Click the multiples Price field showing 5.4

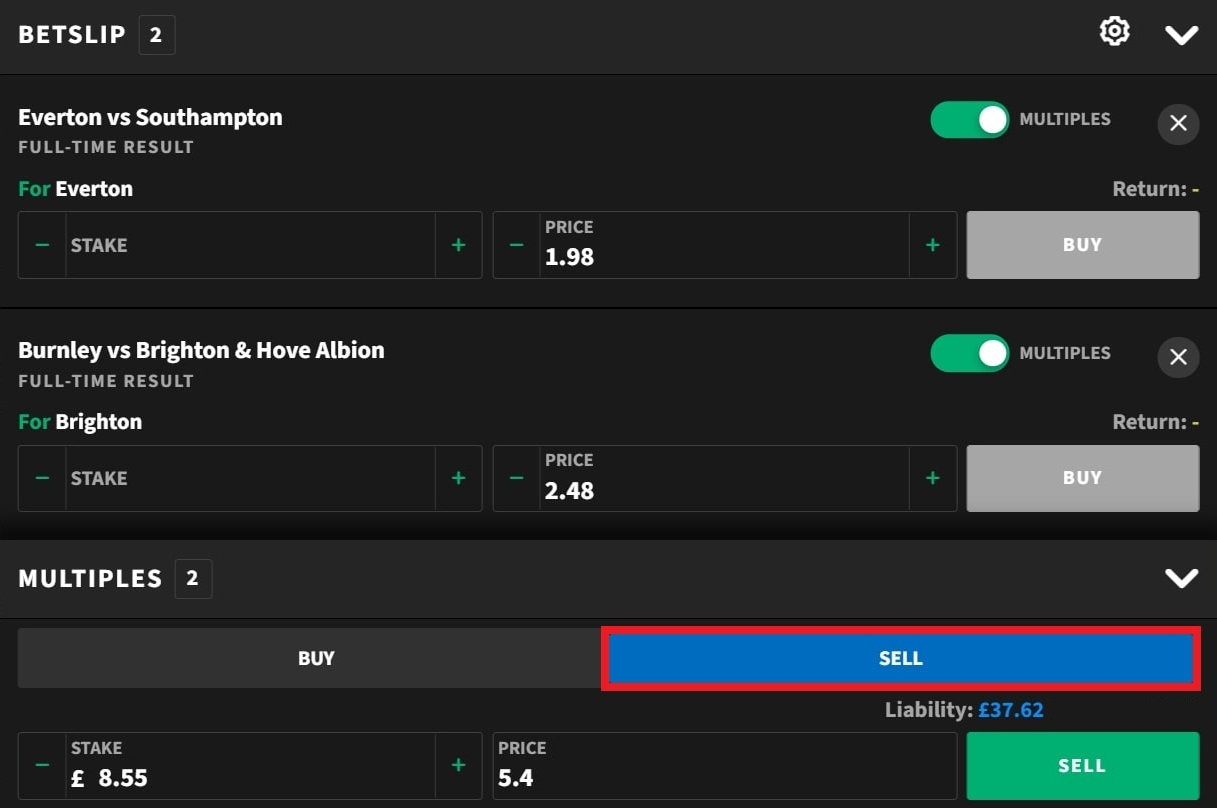pyautogui.click(x=724, y=766)
